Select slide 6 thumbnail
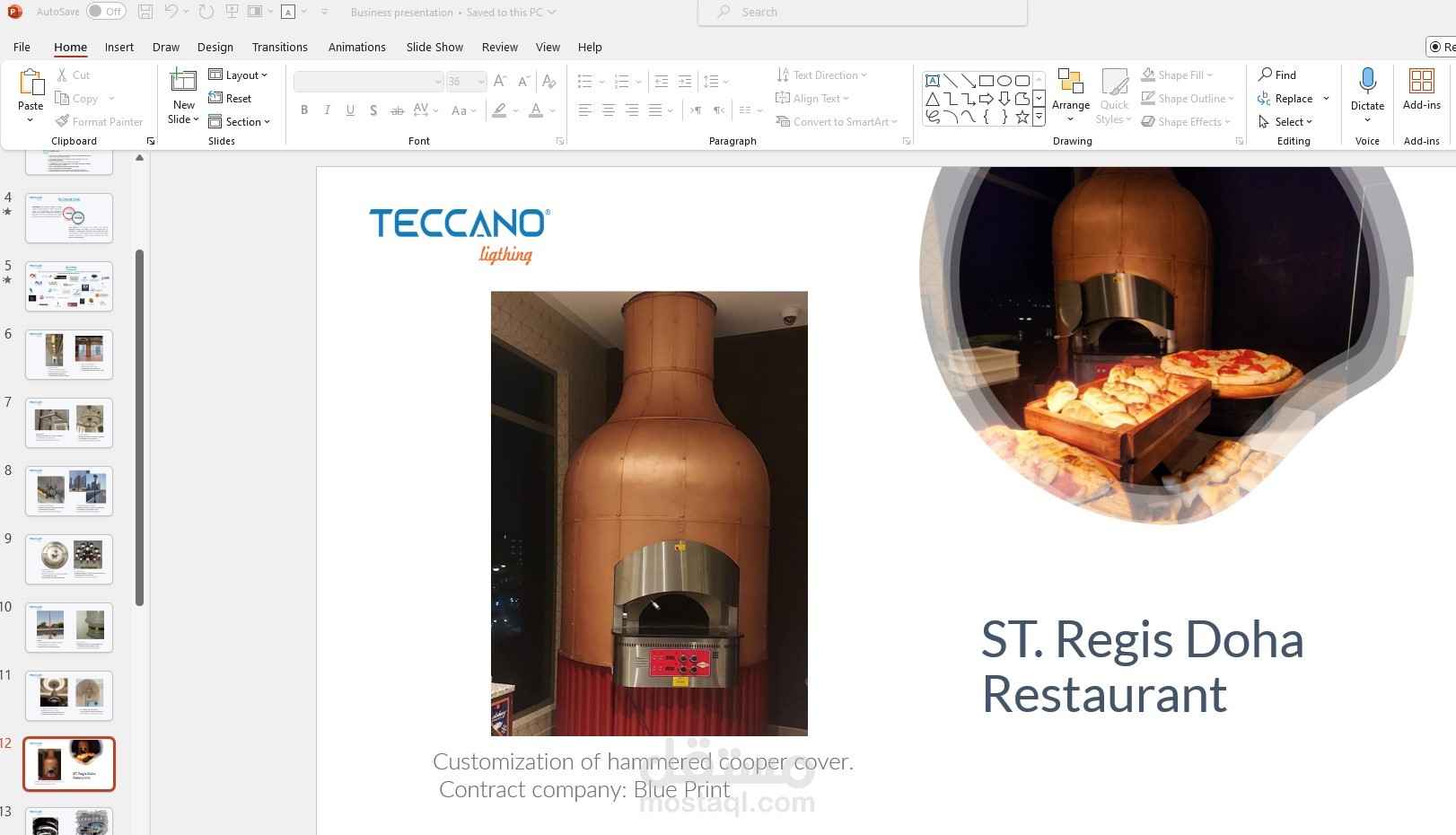Screen dimensions: 1456x835 click(69, 354)
